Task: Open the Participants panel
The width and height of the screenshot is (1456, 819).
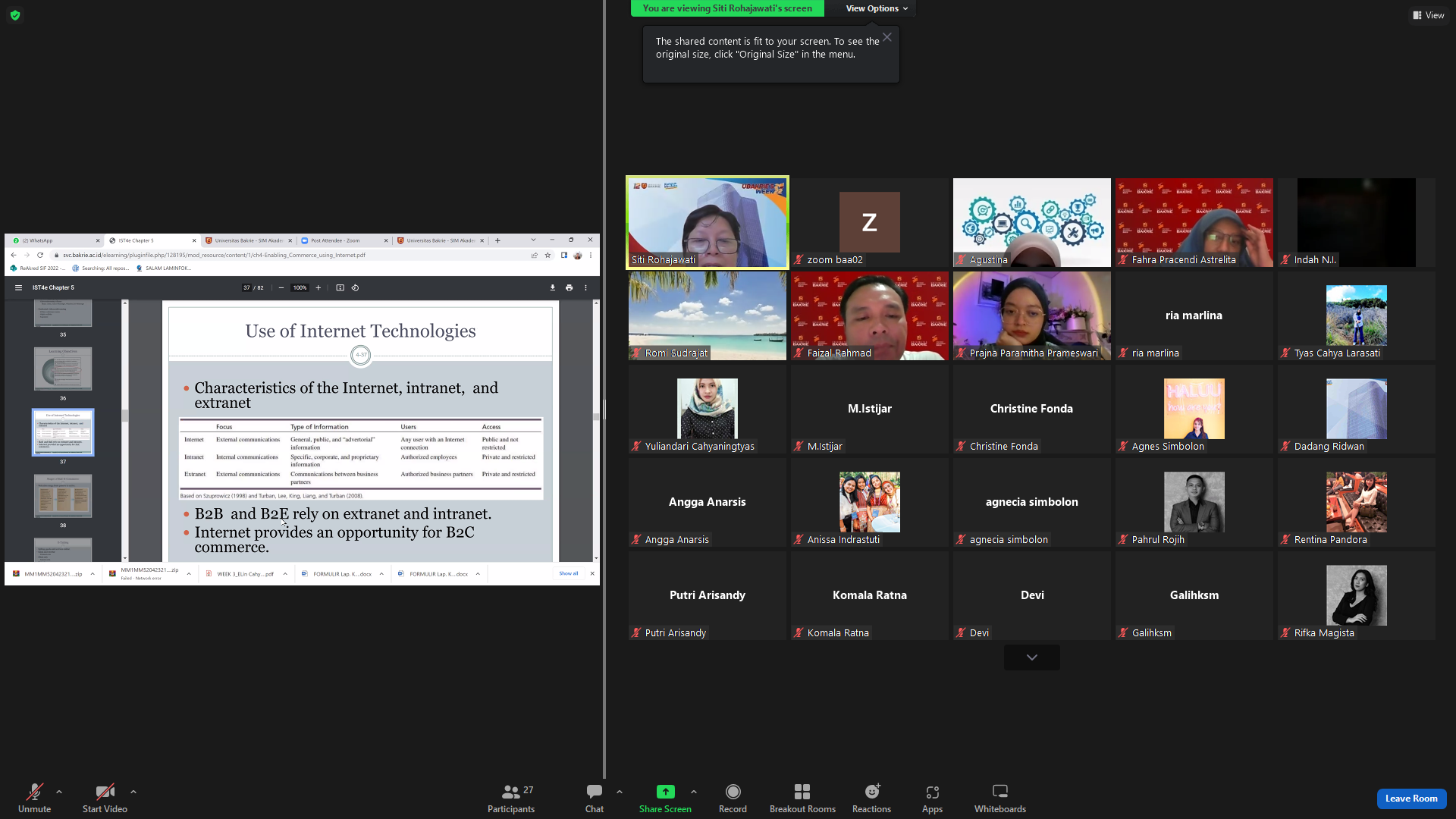Action: (x=511, y=799)
